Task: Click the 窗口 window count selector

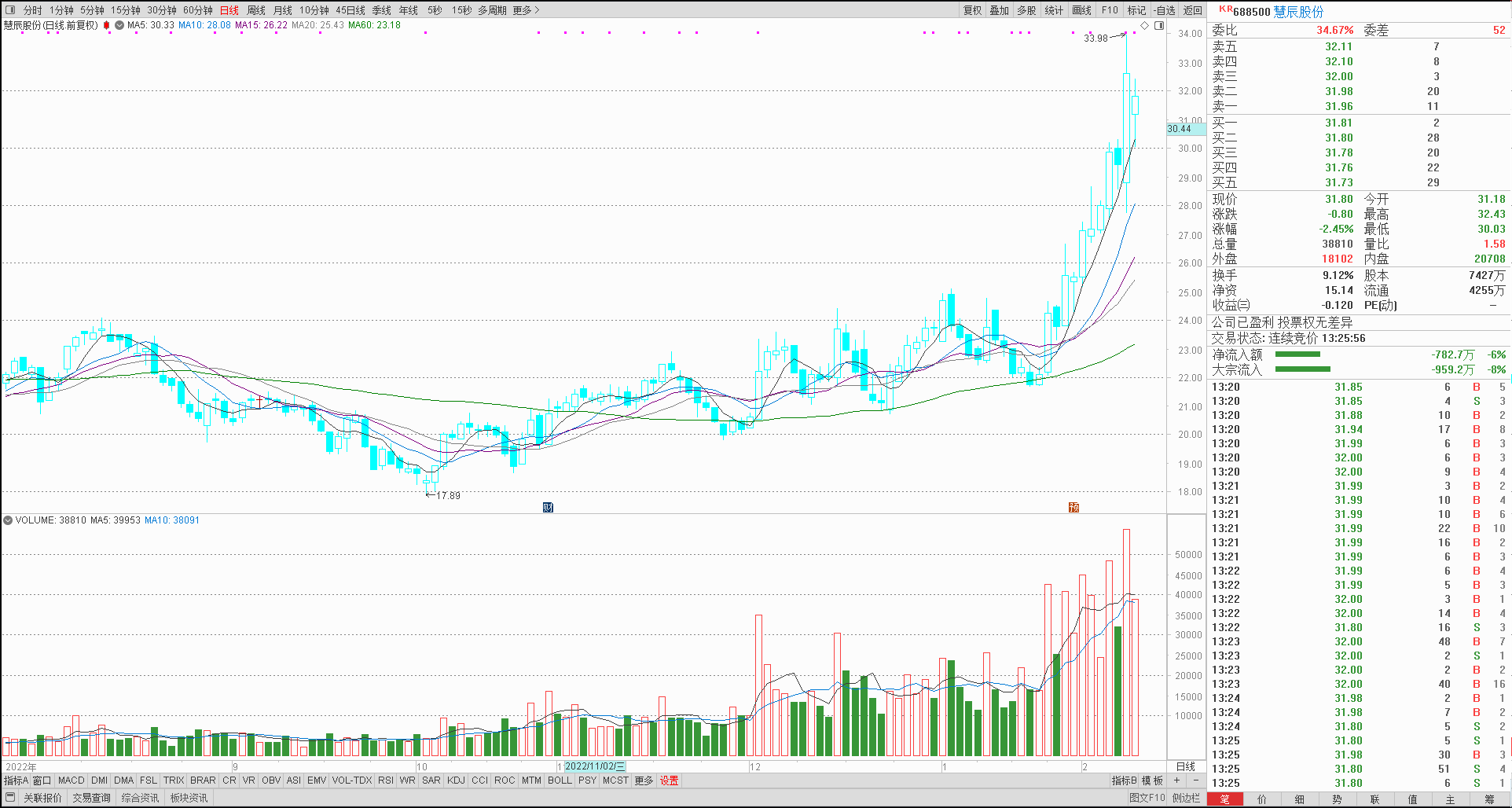Action: [42, 780]
